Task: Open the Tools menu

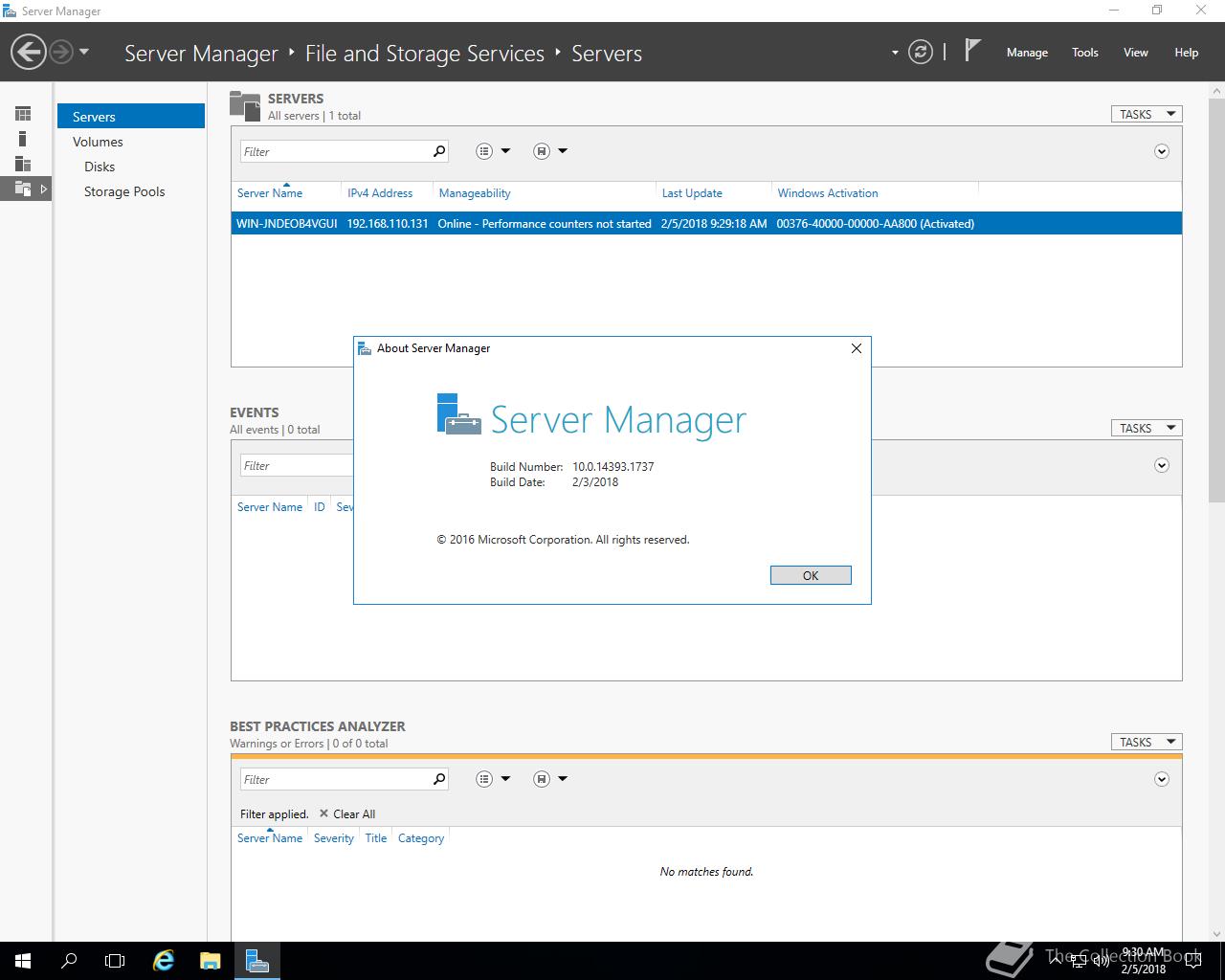Action: 1085,53
